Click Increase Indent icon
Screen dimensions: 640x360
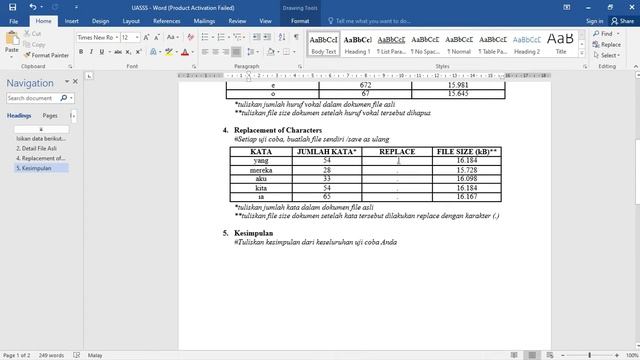point(267,38)
